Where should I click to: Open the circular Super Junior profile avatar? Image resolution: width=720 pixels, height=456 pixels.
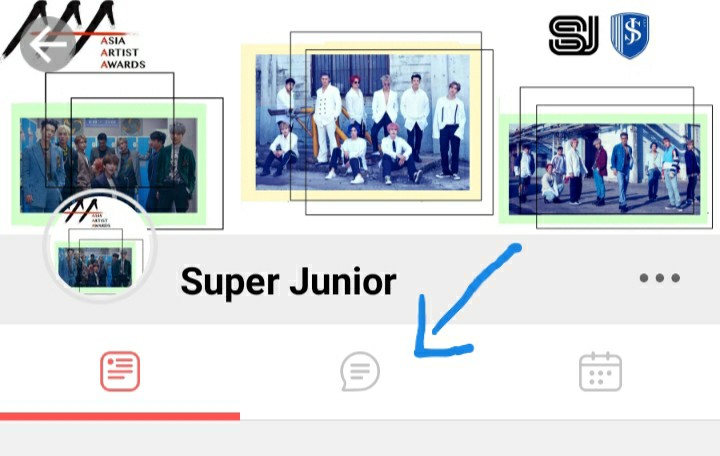pyautogui.click(x=100, y=246)
